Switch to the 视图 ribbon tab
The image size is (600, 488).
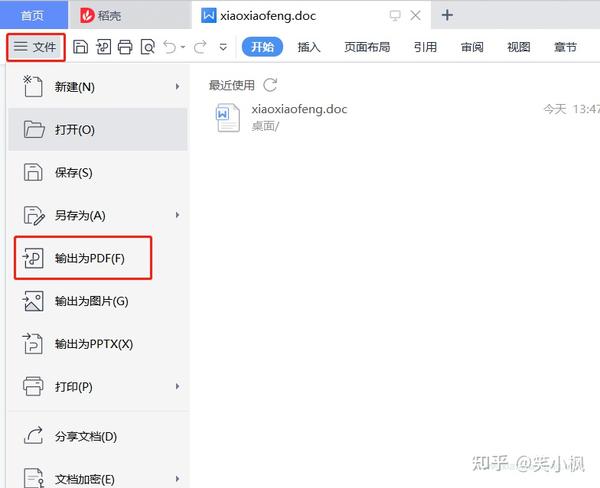[518, 47]
